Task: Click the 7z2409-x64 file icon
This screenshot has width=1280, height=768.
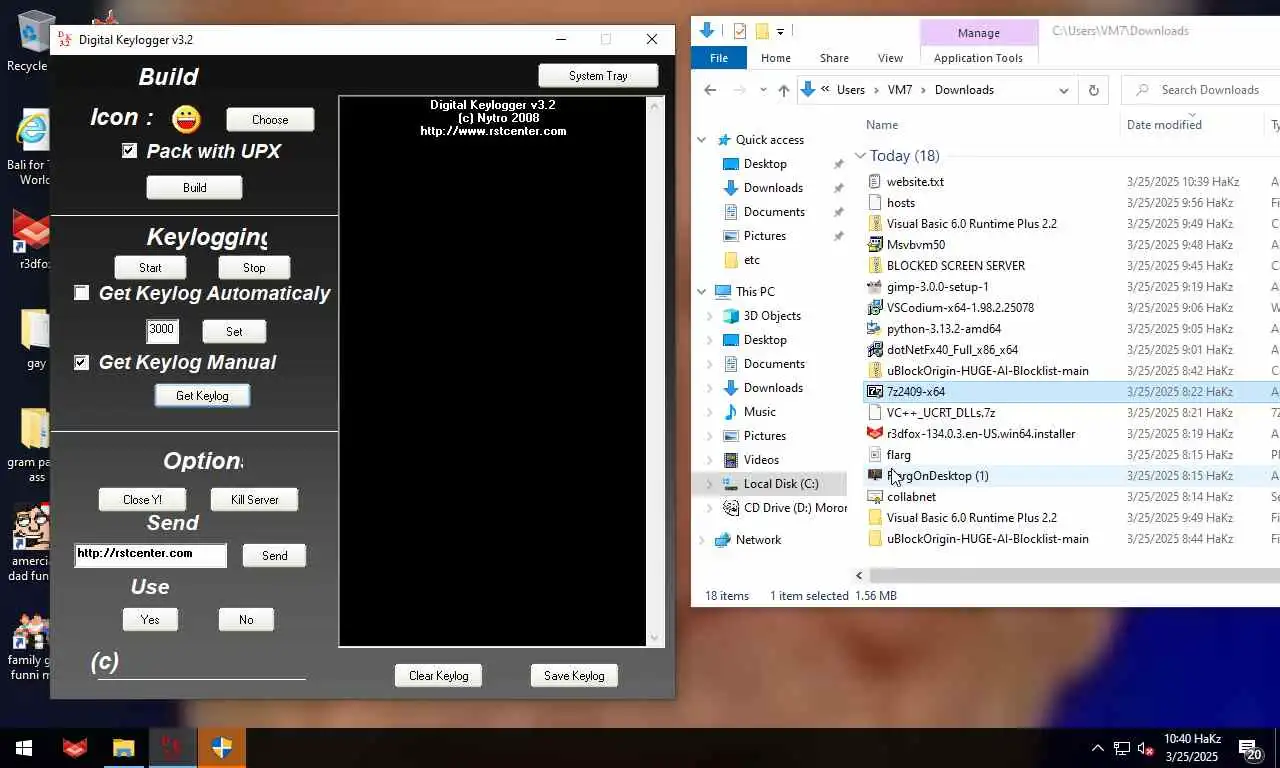Action: 875,392
